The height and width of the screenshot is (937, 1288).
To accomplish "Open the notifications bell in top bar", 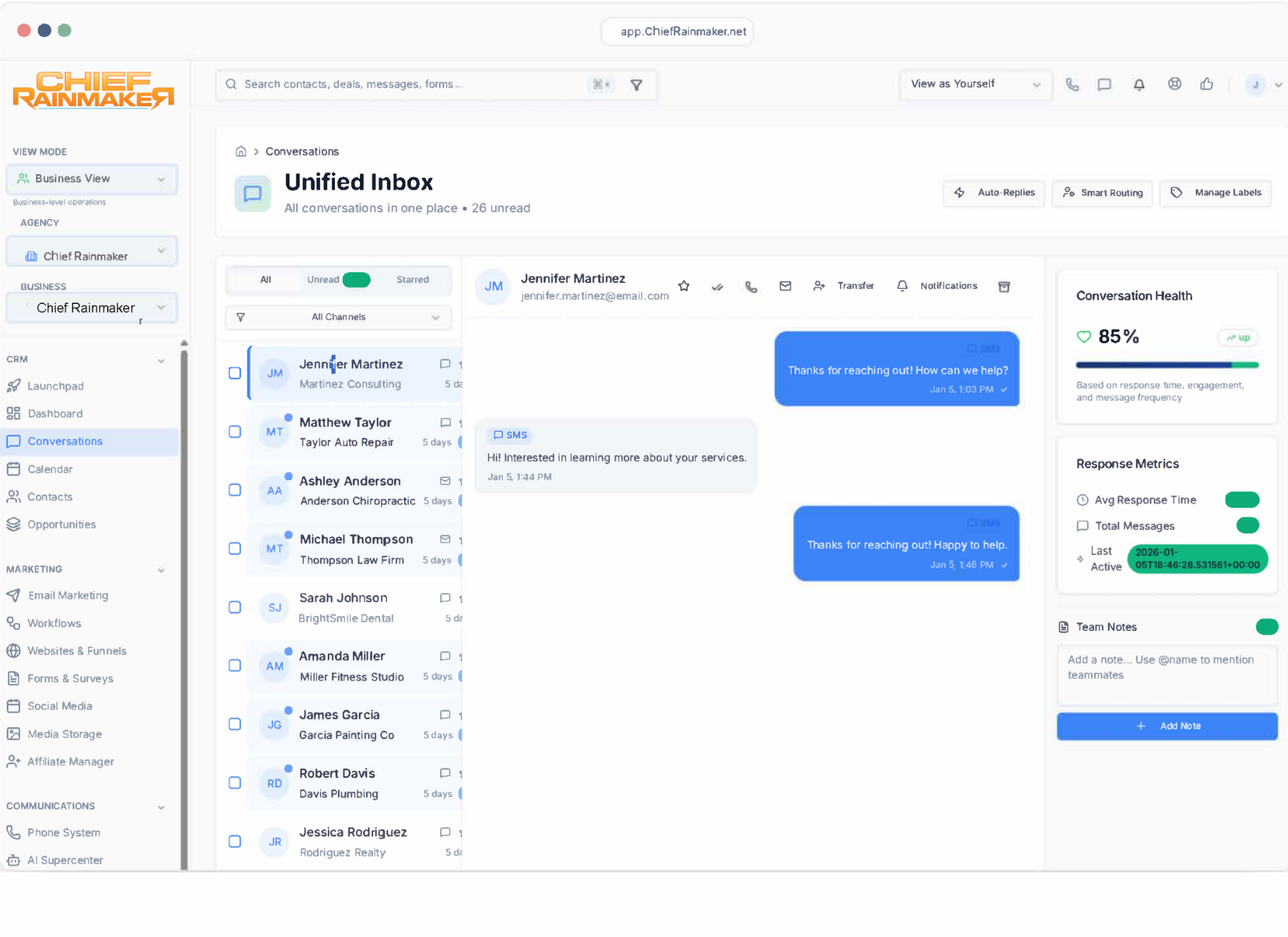I will [x=1140, y=84].
